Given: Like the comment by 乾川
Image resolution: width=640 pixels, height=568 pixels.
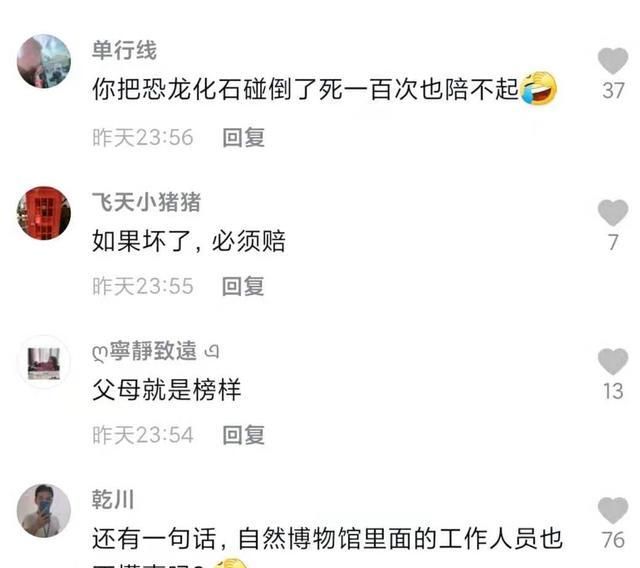Looking at the screenshot, I should tap(613, 510).
